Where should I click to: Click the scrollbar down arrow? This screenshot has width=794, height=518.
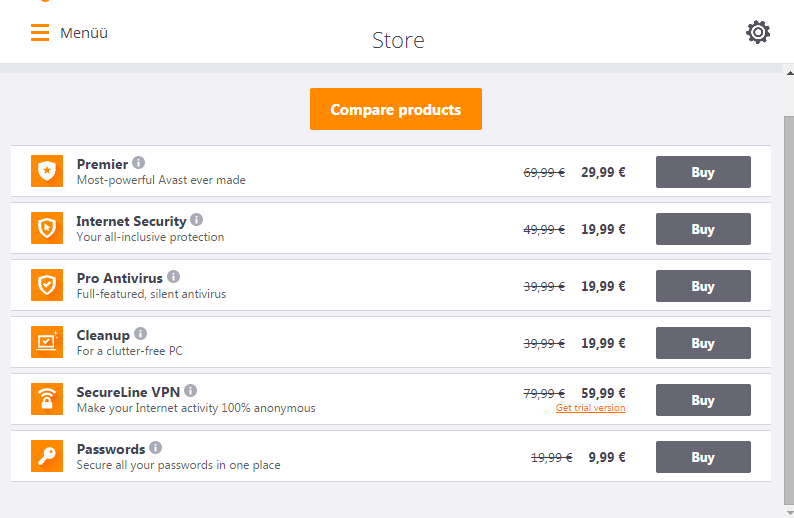(789, 512)
